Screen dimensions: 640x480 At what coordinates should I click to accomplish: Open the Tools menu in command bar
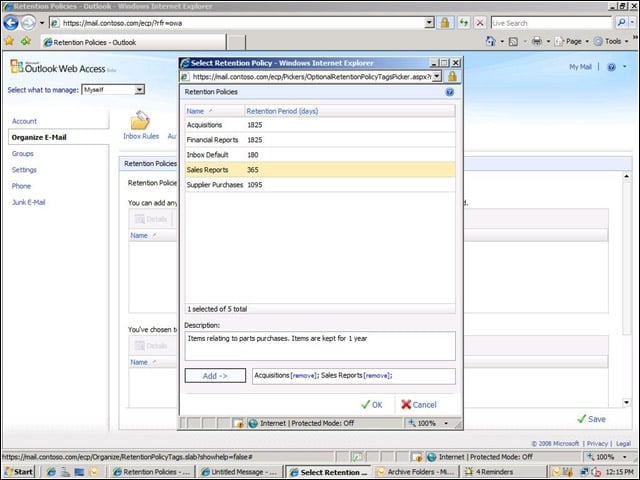(611, 41)
